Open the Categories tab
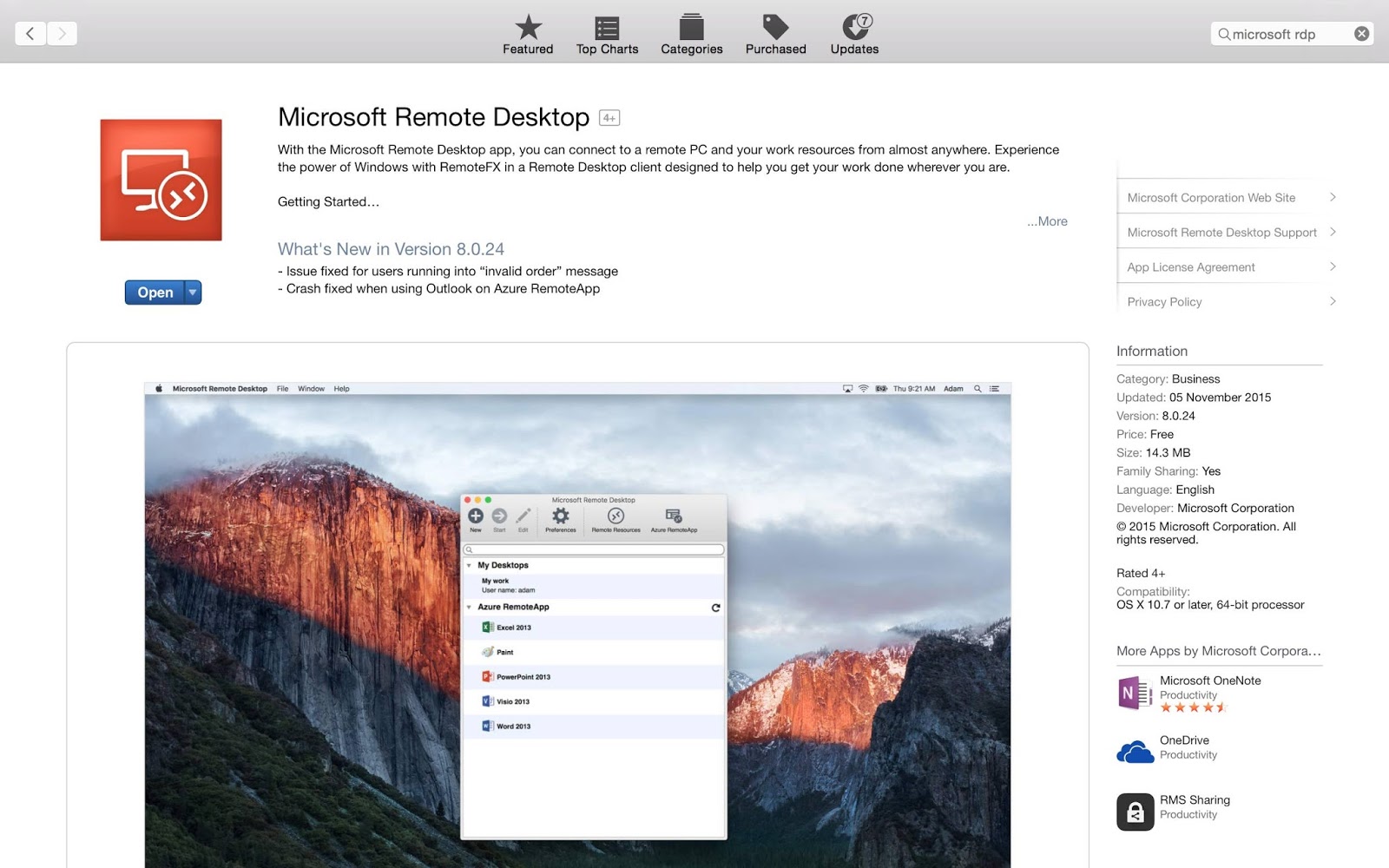Screen dimensions: 1389x868 click(691, 36)
